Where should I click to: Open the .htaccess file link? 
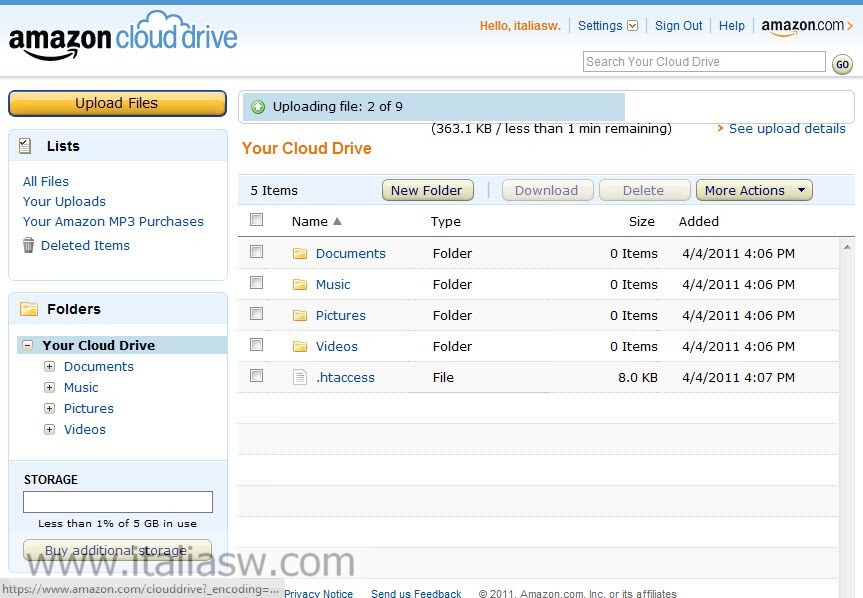point(345,377)
